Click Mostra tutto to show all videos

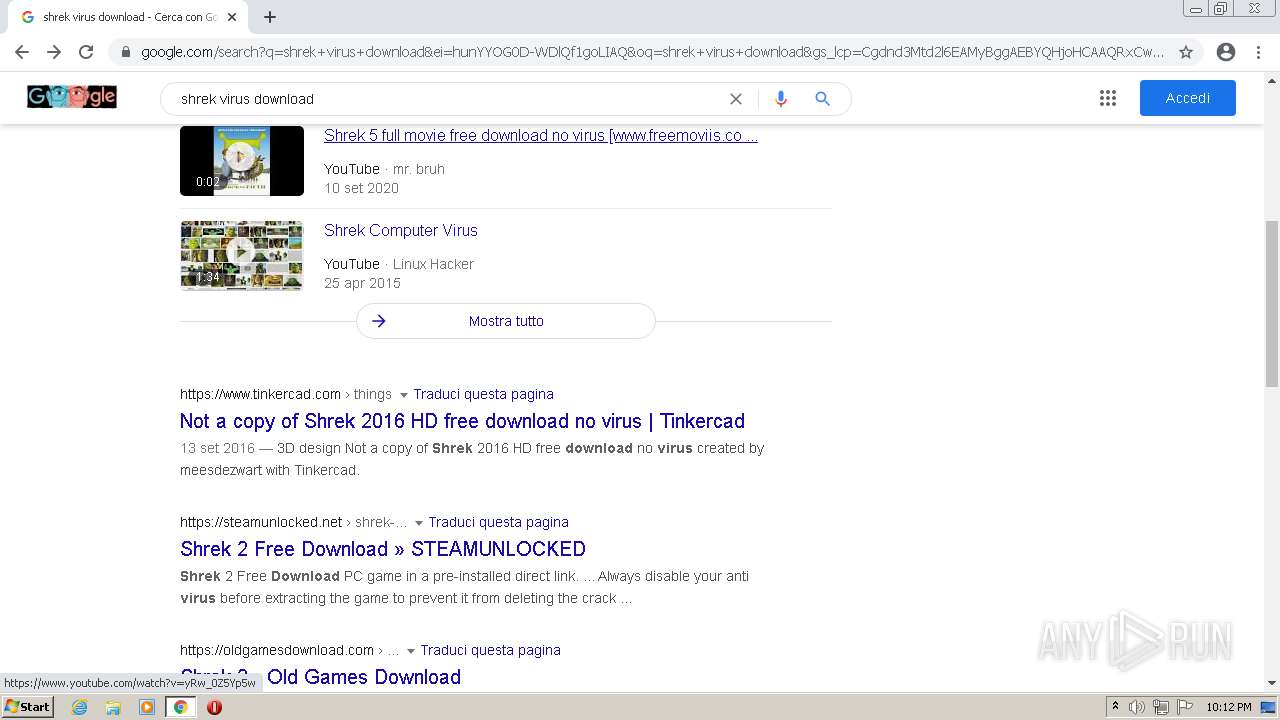coord(506,321)
